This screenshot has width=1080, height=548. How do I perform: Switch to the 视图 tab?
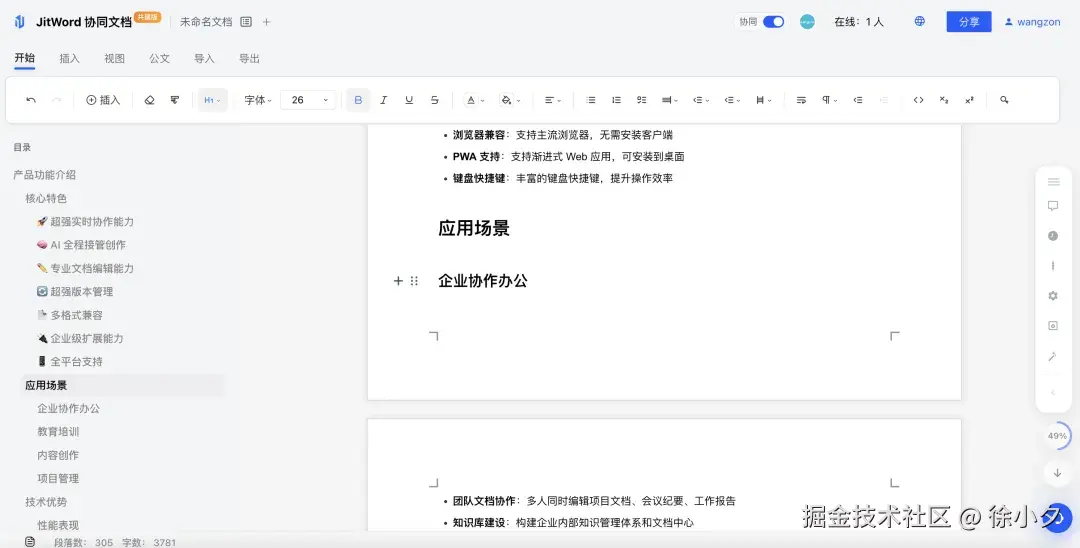[114, 59]
